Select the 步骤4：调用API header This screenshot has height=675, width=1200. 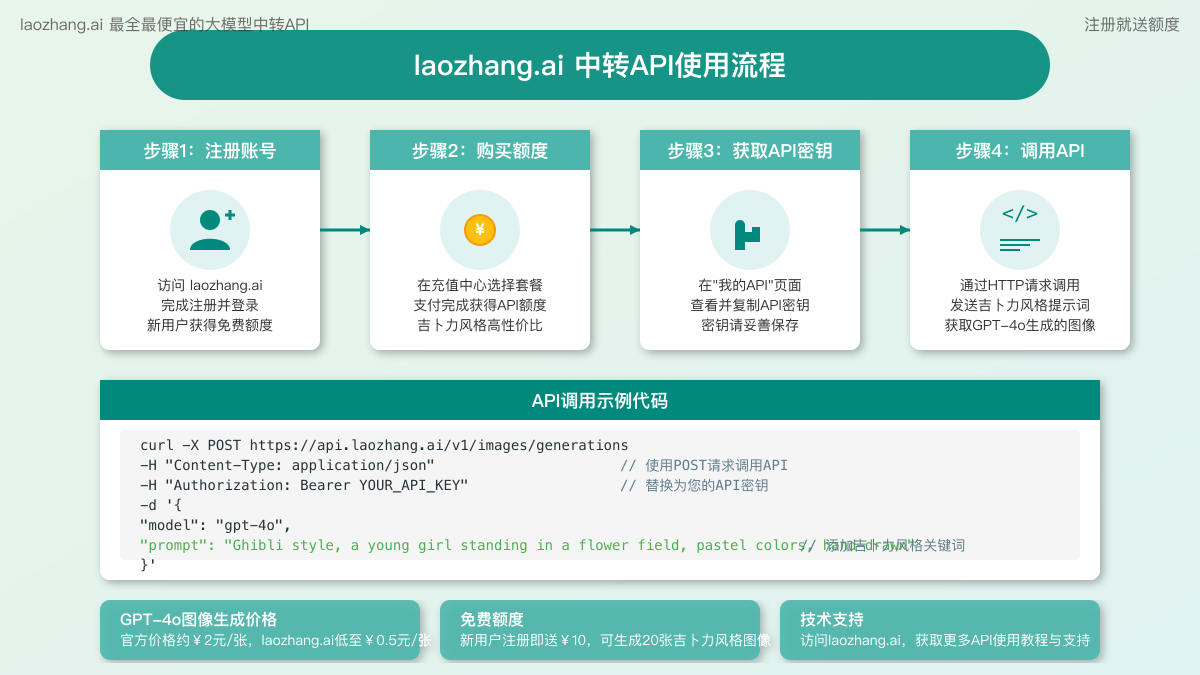point(1020,151)
